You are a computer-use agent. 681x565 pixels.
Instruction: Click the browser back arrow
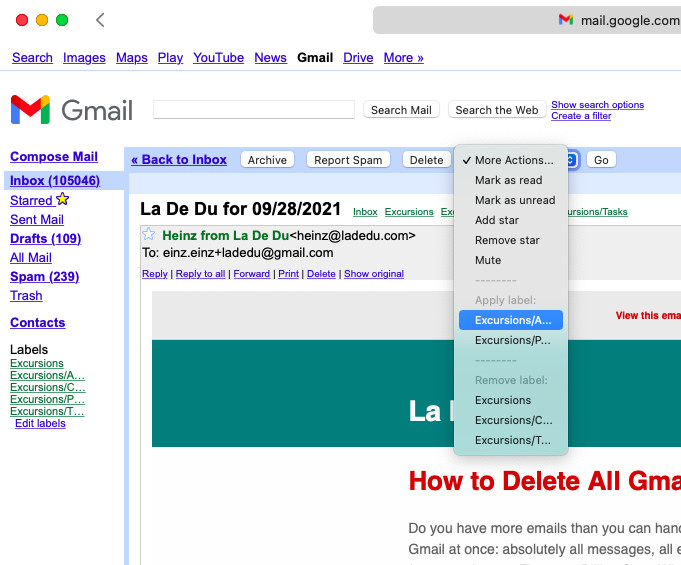(x=100, y=20)
